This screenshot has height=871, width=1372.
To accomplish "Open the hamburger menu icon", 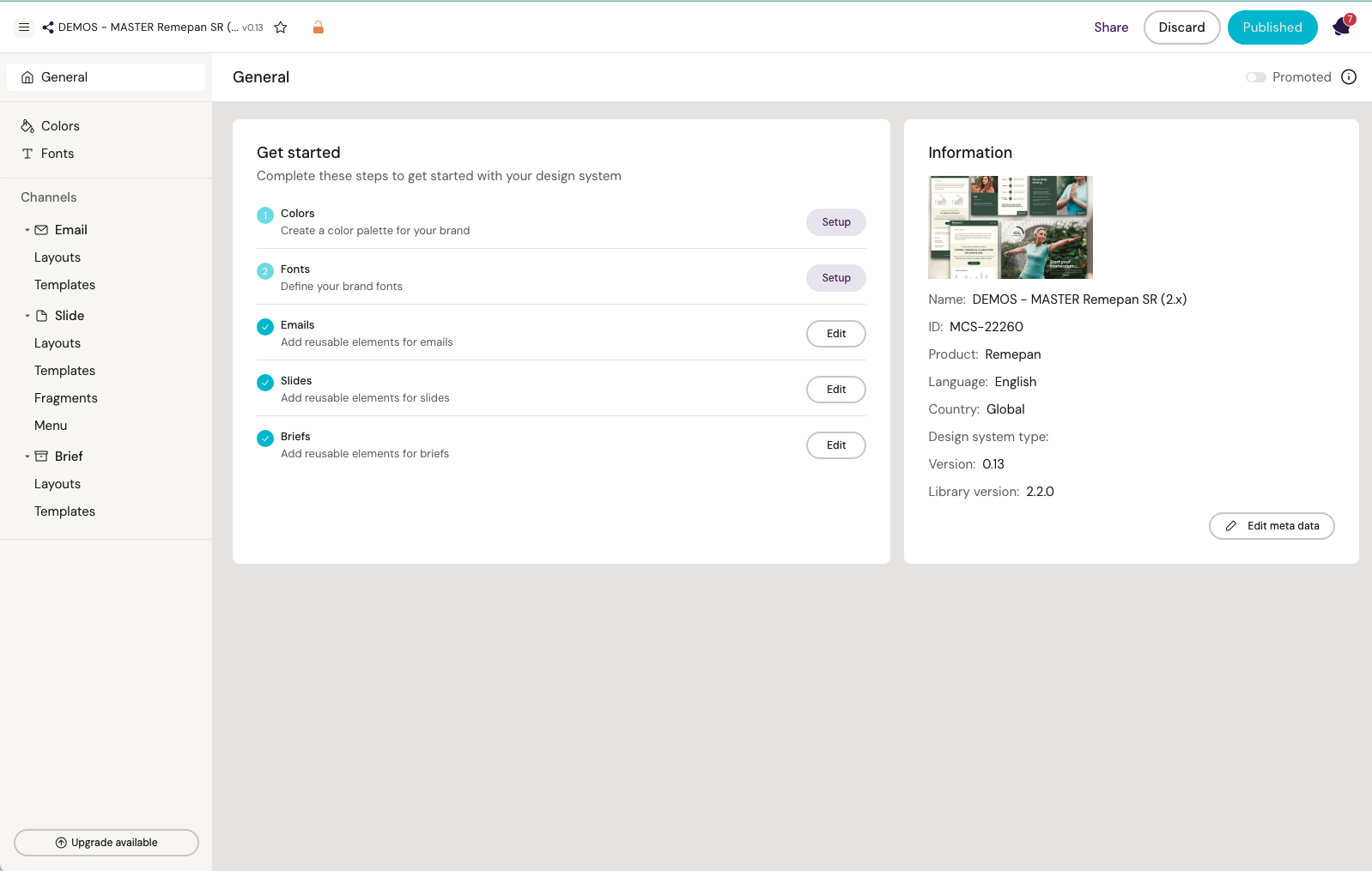I will [24, 27].
